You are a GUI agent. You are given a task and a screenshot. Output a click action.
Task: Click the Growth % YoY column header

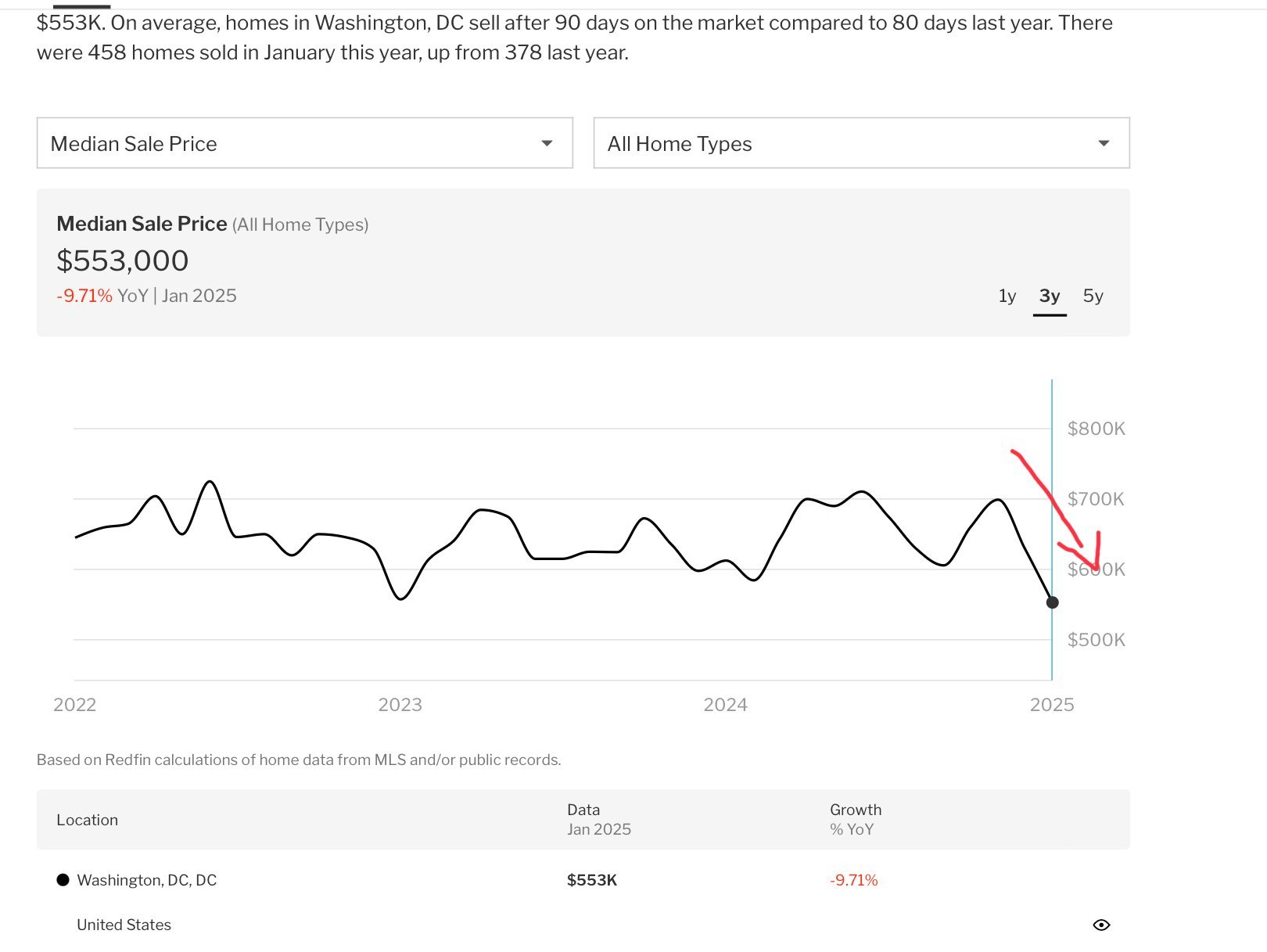click(855, 819)
